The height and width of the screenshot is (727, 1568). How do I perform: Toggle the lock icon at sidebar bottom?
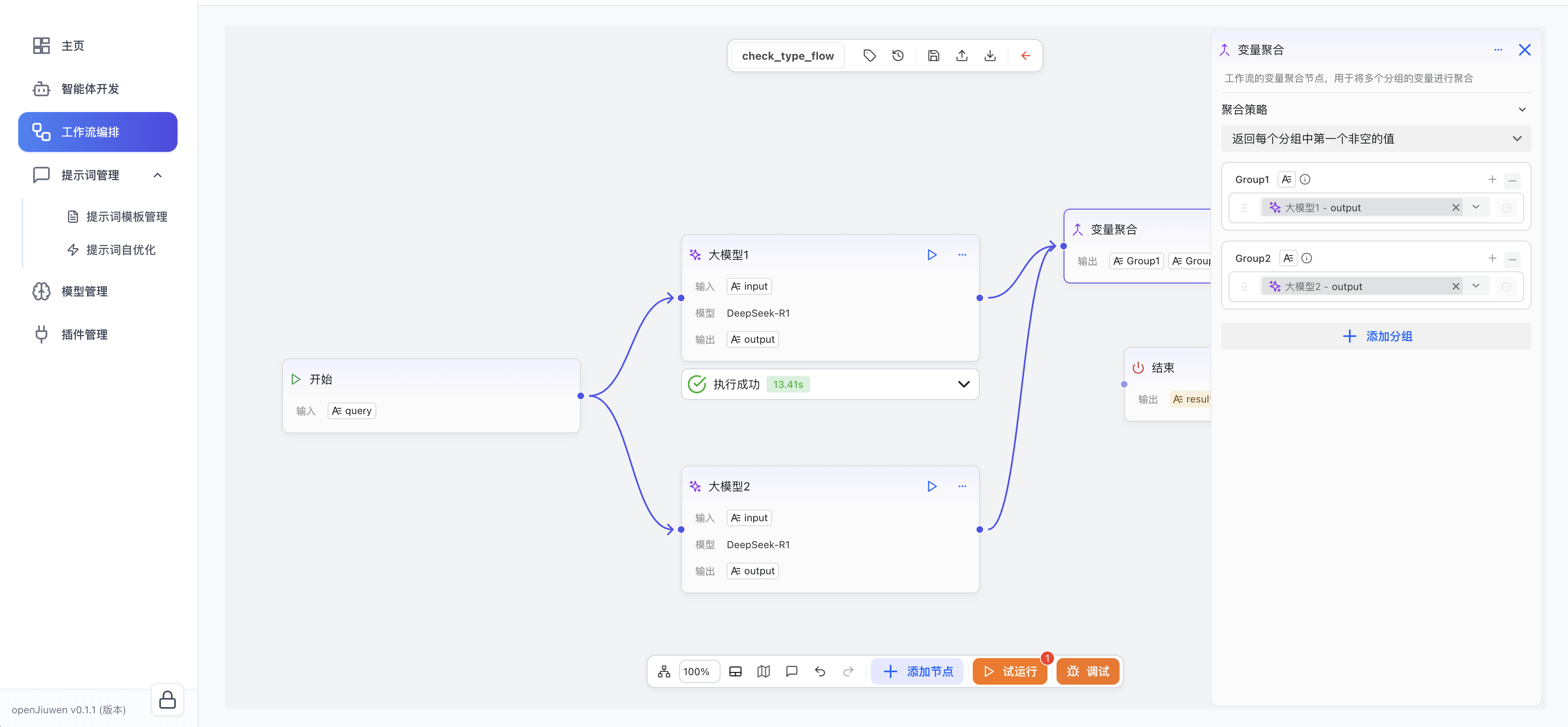click(x=168, y=700)
